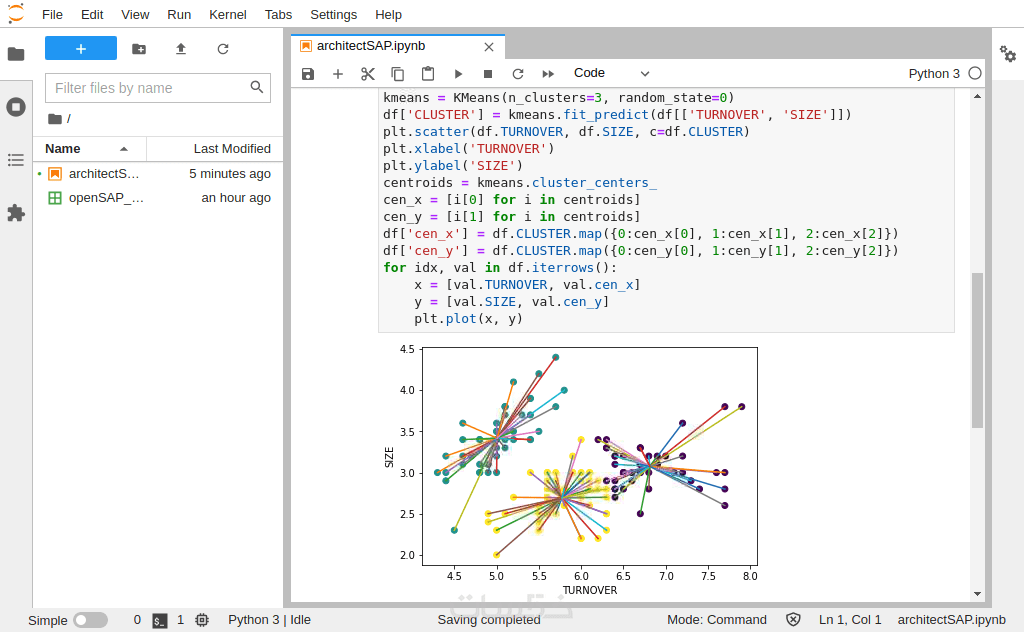Paste cell from clipboard
This screenshot has height=632, width=1024.
point(428,74)
